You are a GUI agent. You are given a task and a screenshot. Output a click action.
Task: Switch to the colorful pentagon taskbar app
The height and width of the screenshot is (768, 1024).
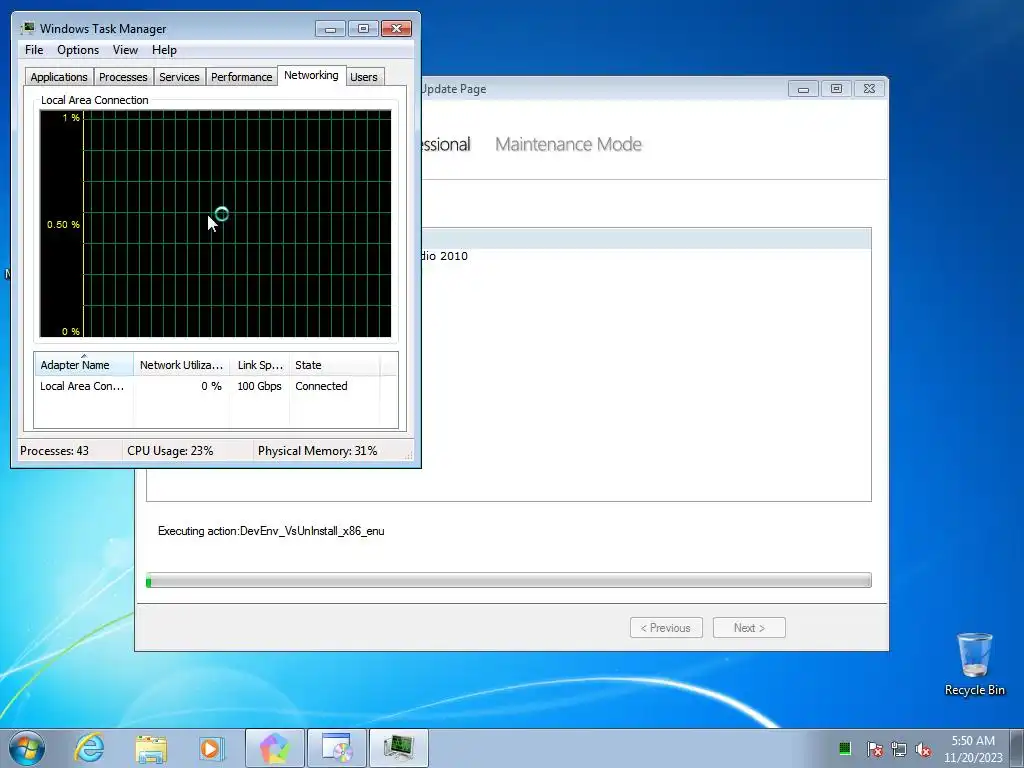274,748
